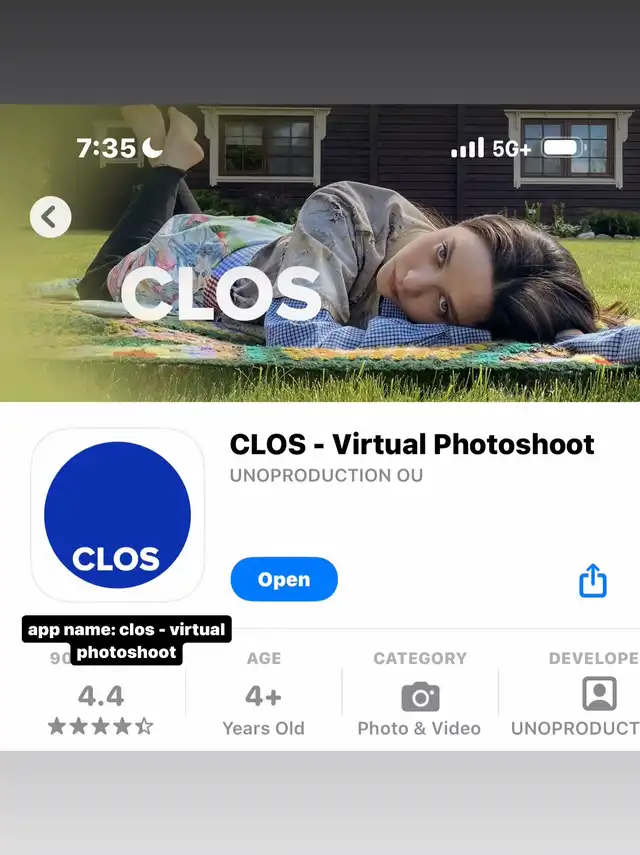Viewport: 640px width, 855px height.
Task: Tap the blue CLOS app icon
Action: pyautogui.click(x=117, y=515)
